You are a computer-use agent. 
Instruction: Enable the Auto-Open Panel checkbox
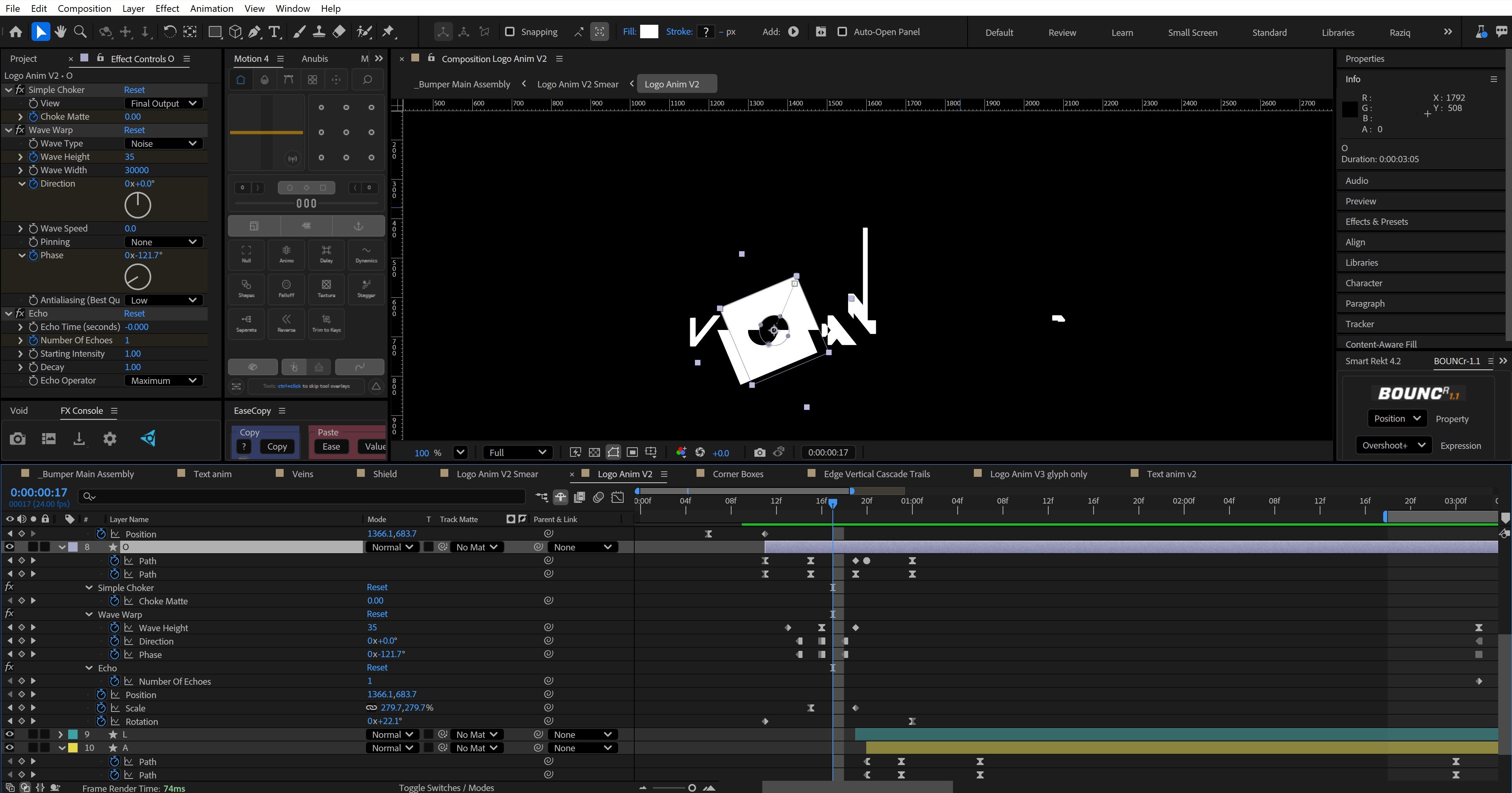click(842, 31)
